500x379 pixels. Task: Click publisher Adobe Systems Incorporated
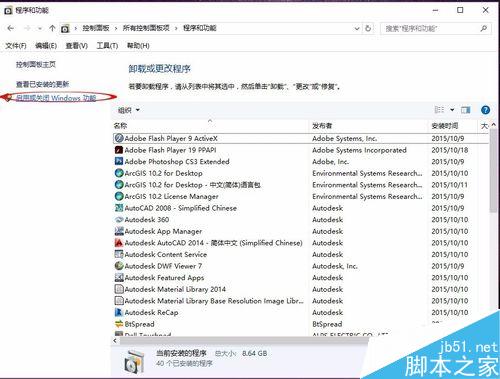(x=359, y=150)
